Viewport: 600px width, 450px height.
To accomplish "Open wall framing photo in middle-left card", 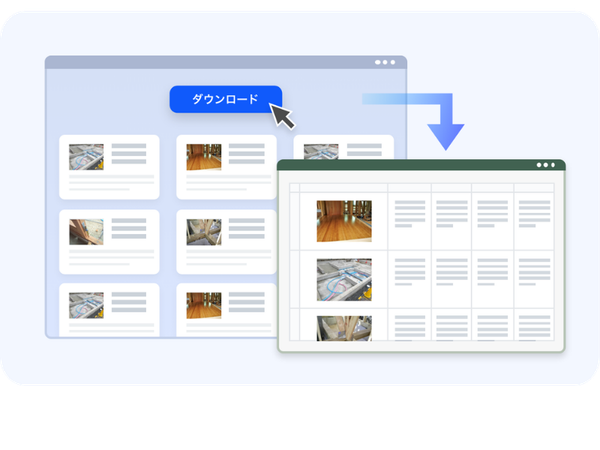I will [x=86, y=232].
